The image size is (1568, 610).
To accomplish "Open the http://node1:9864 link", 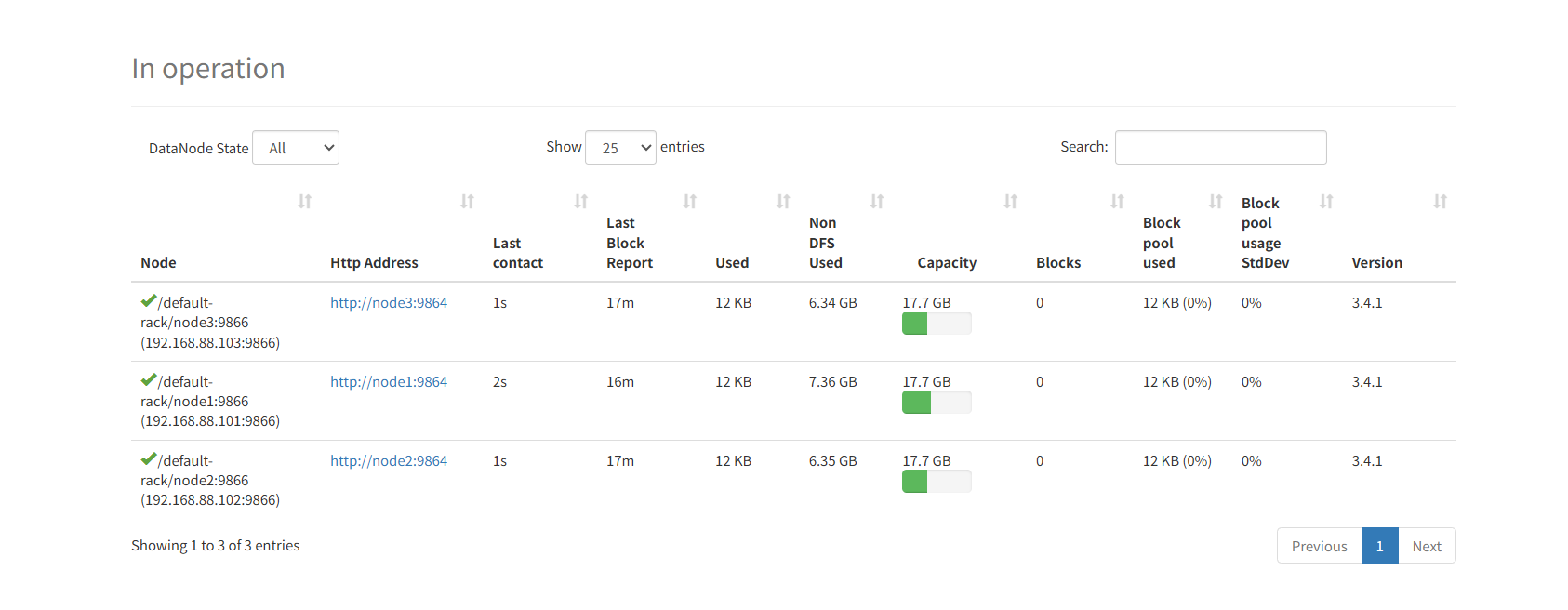I will (389, 382).
